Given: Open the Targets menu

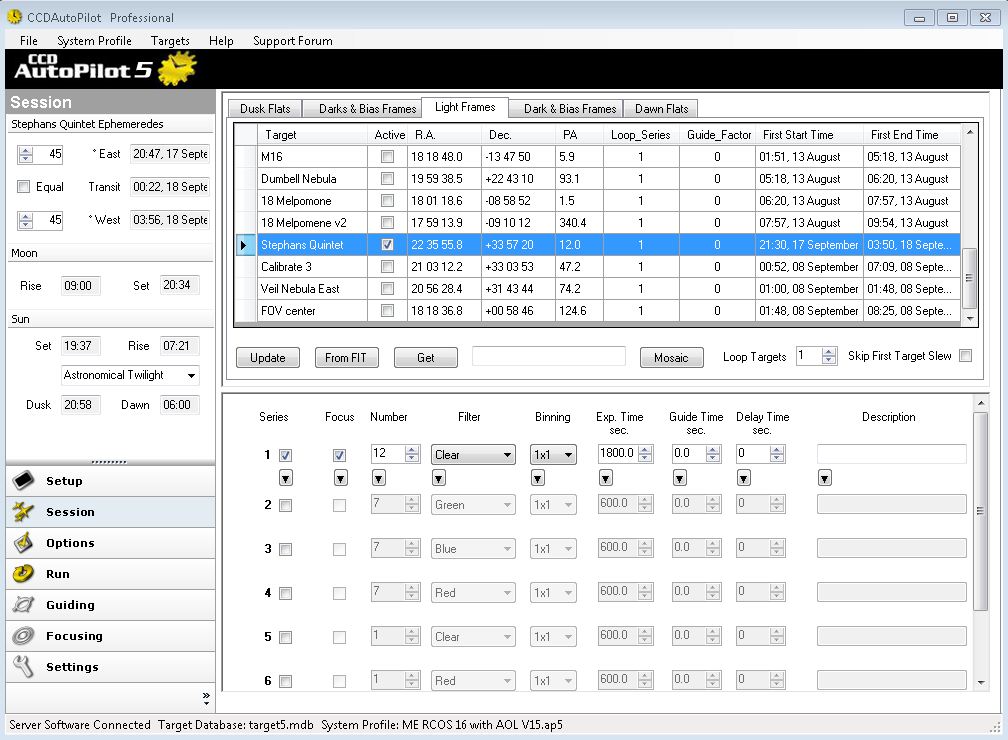Looking at the screenshot, I should tap(170, 41).
